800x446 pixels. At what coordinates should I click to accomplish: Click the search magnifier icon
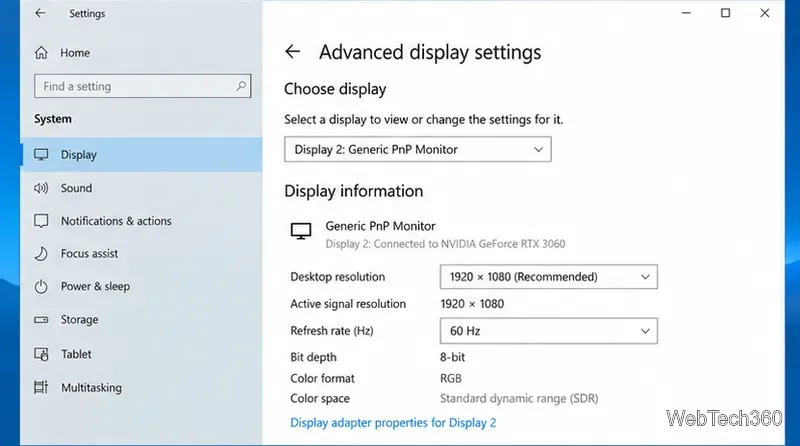(241, 86)
